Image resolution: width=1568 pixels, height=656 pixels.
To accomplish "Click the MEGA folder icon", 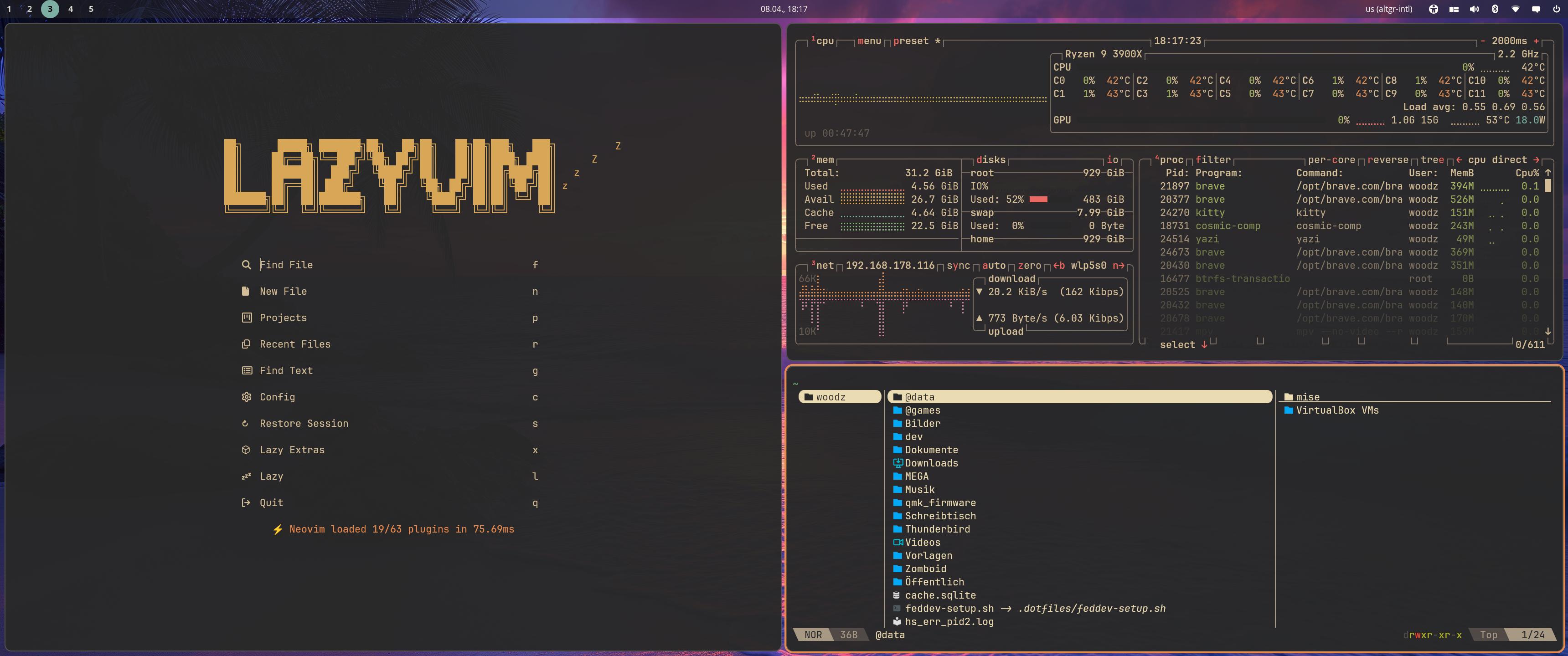I will [x=897, y=477].
